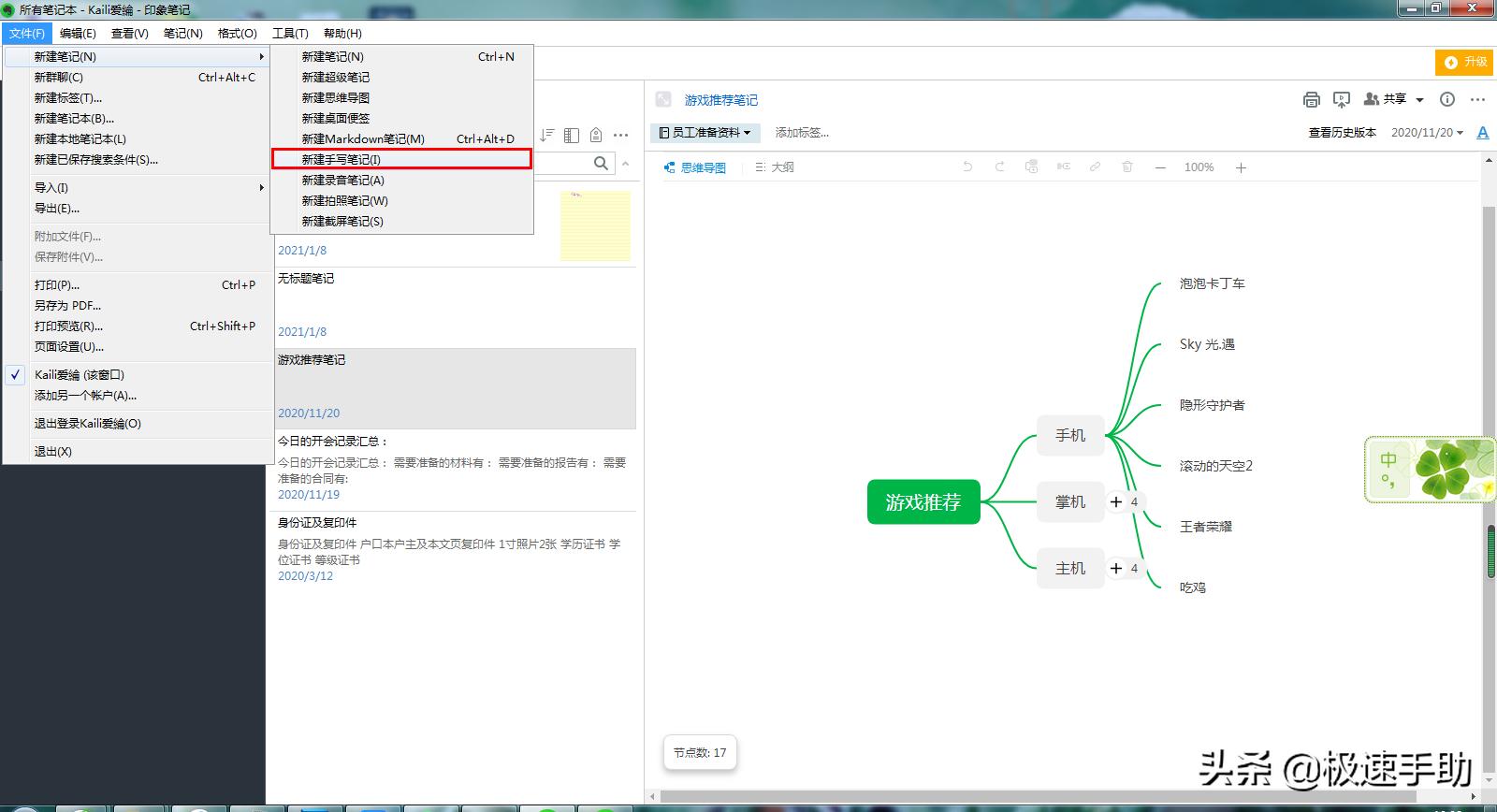
Task: Zoom out mind map with minus icon
Action: [1160, 167]
